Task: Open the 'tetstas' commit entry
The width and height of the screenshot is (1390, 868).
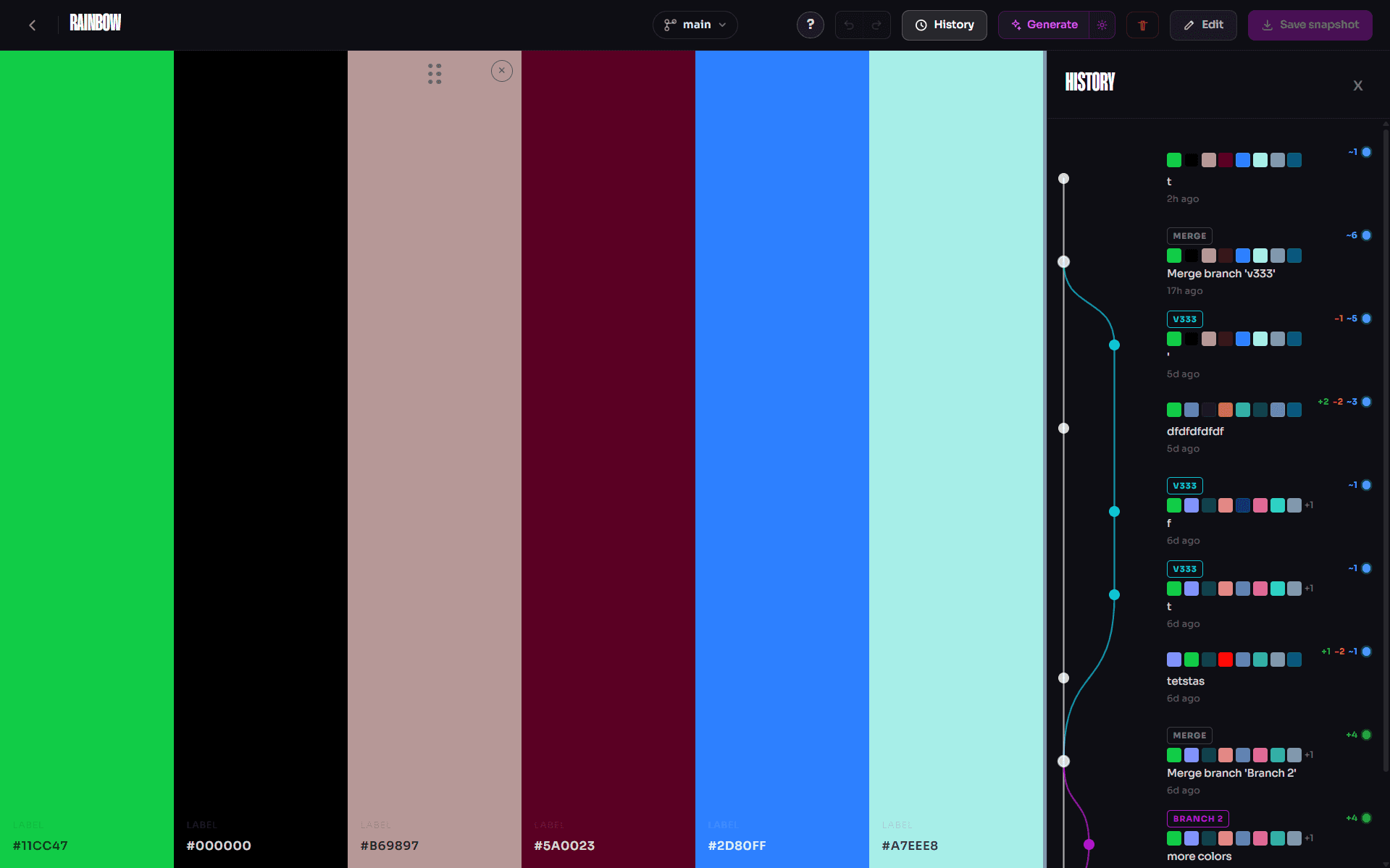Action: [1185, 681]
